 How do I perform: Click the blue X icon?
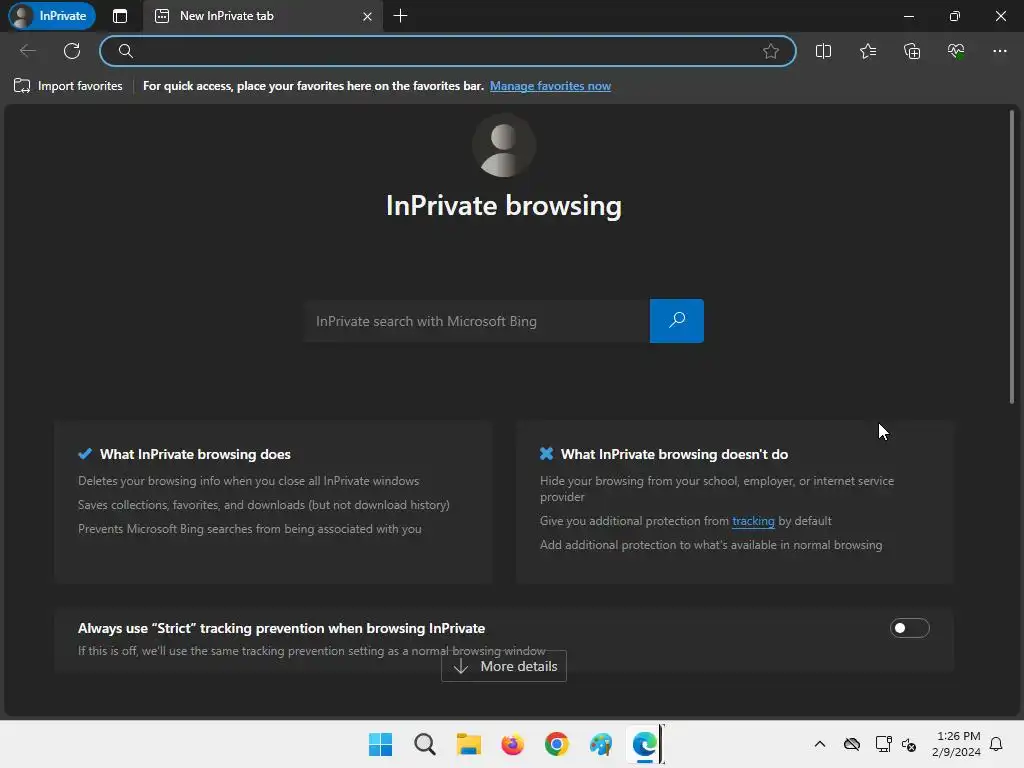click(547, 453)
